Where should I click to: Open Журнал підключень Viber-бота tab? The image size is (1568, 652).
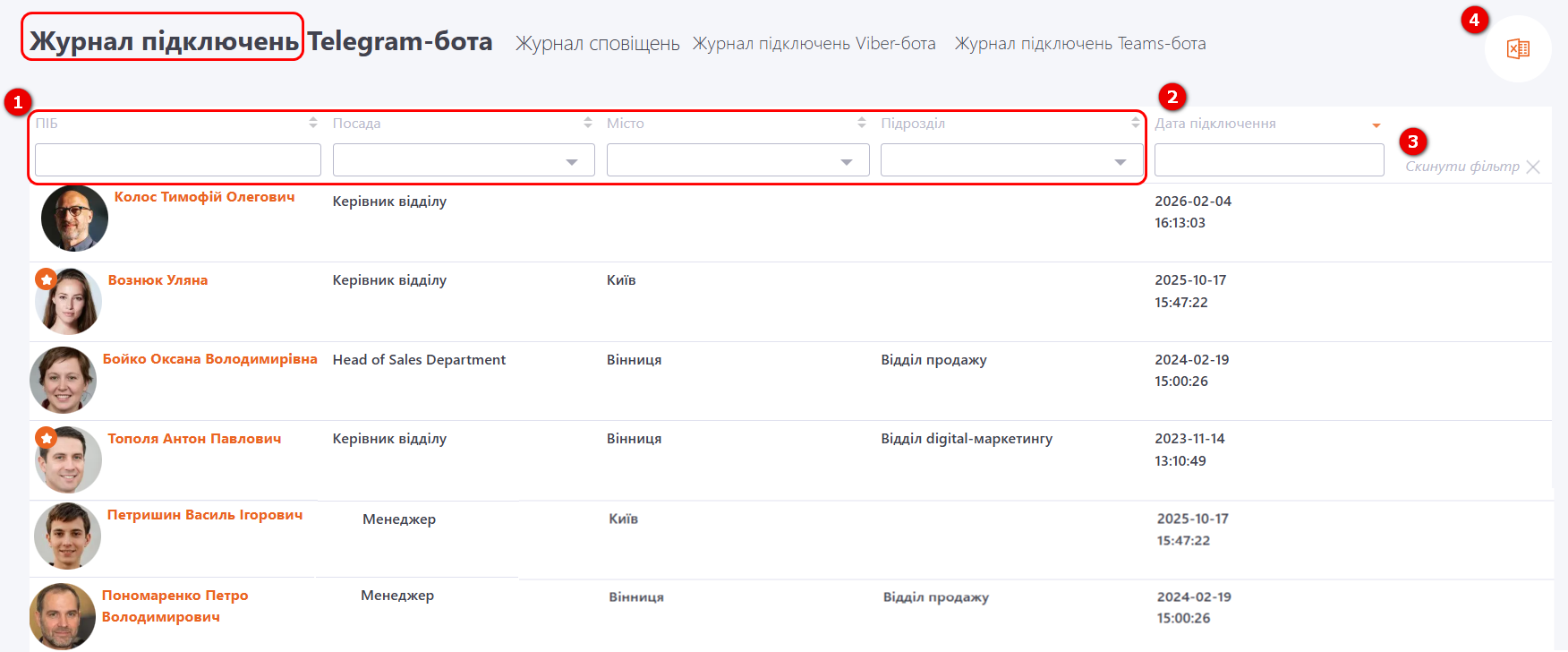[x=814, y=44]
